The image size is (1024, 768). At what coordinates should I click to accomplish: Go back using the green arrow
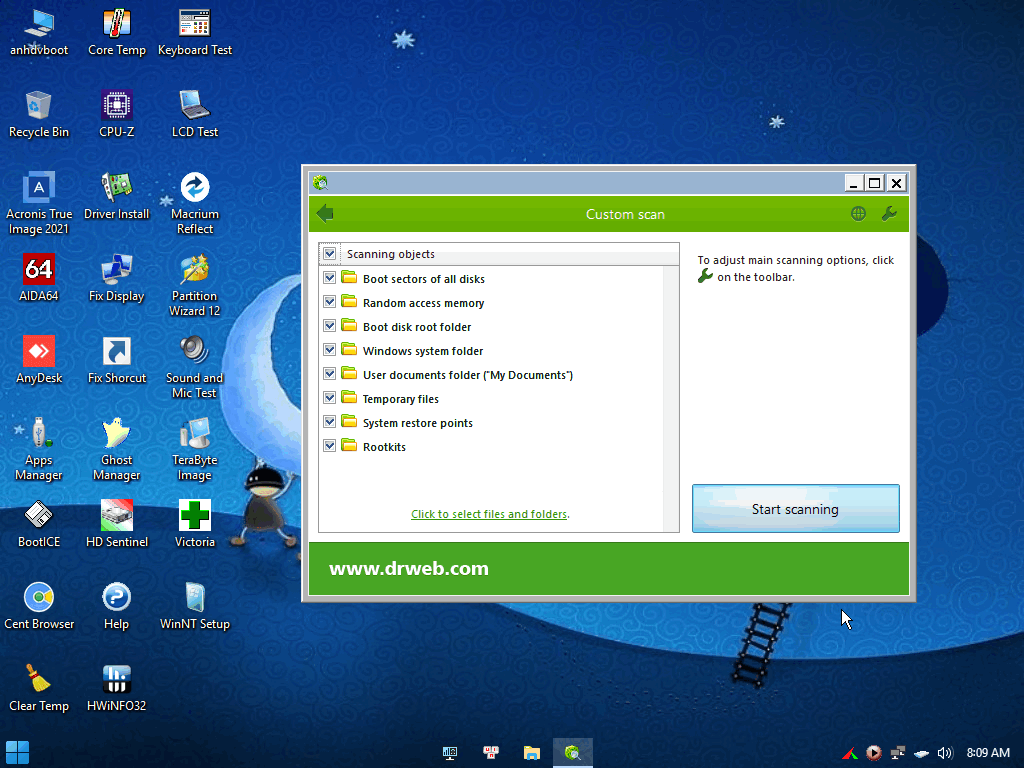[325, 214]
